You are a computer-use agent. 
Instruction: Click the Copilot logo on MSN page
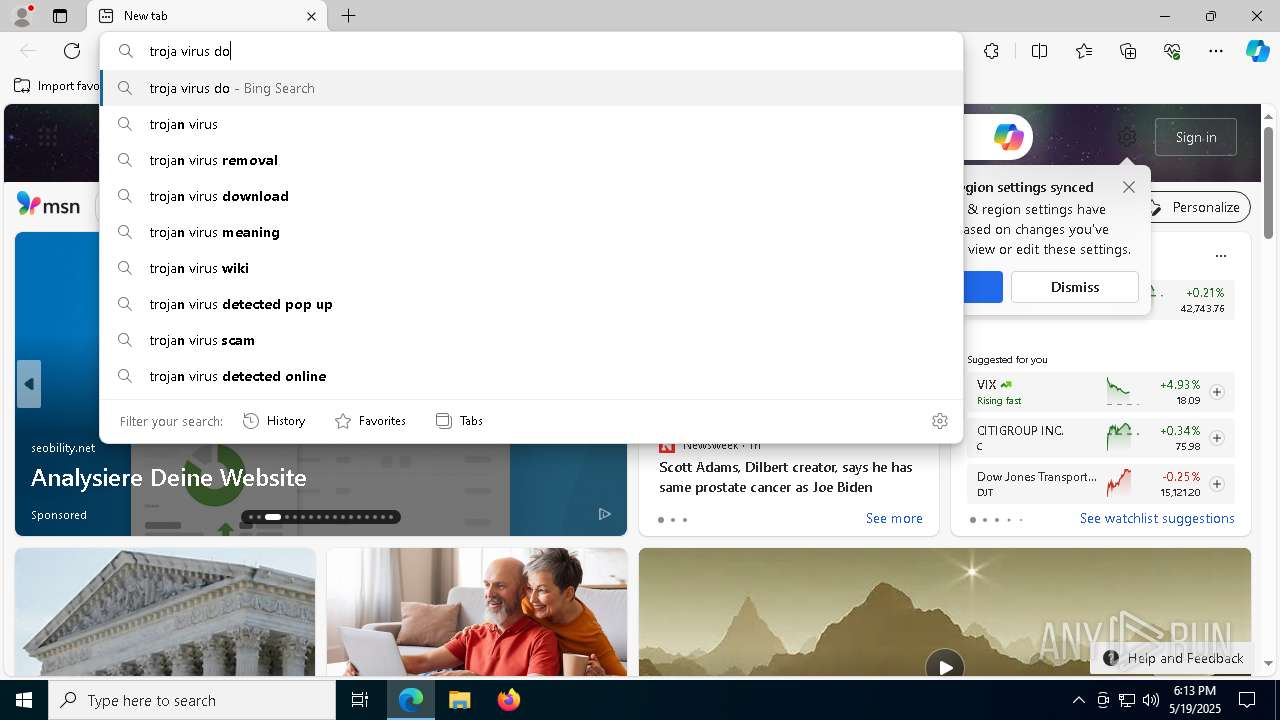point(1008,137)
